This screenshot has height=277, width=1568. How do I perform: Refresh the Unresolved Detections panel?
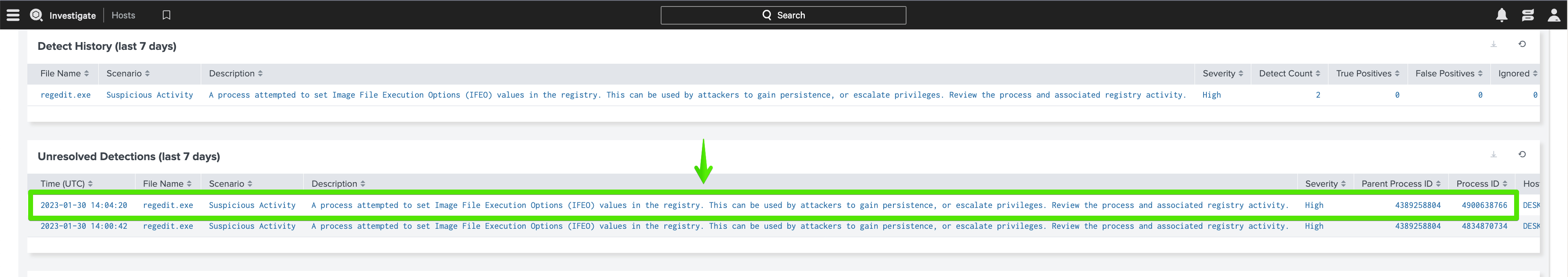[x=1522, y=154]
